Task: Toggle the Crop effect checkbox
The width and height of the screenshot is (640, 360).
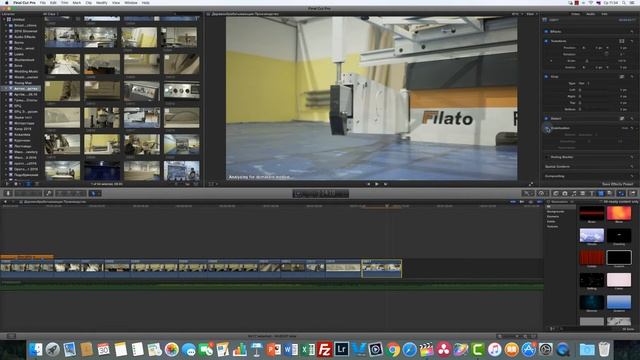Action: point(546,77)
